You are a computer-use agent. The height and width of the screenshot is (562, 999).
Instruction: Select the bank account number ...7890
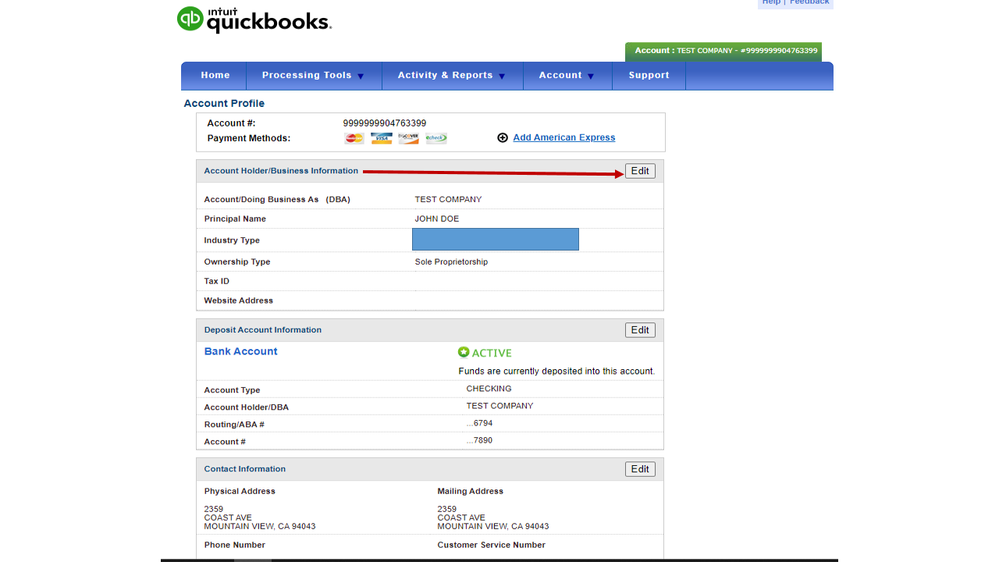[479, 440]
